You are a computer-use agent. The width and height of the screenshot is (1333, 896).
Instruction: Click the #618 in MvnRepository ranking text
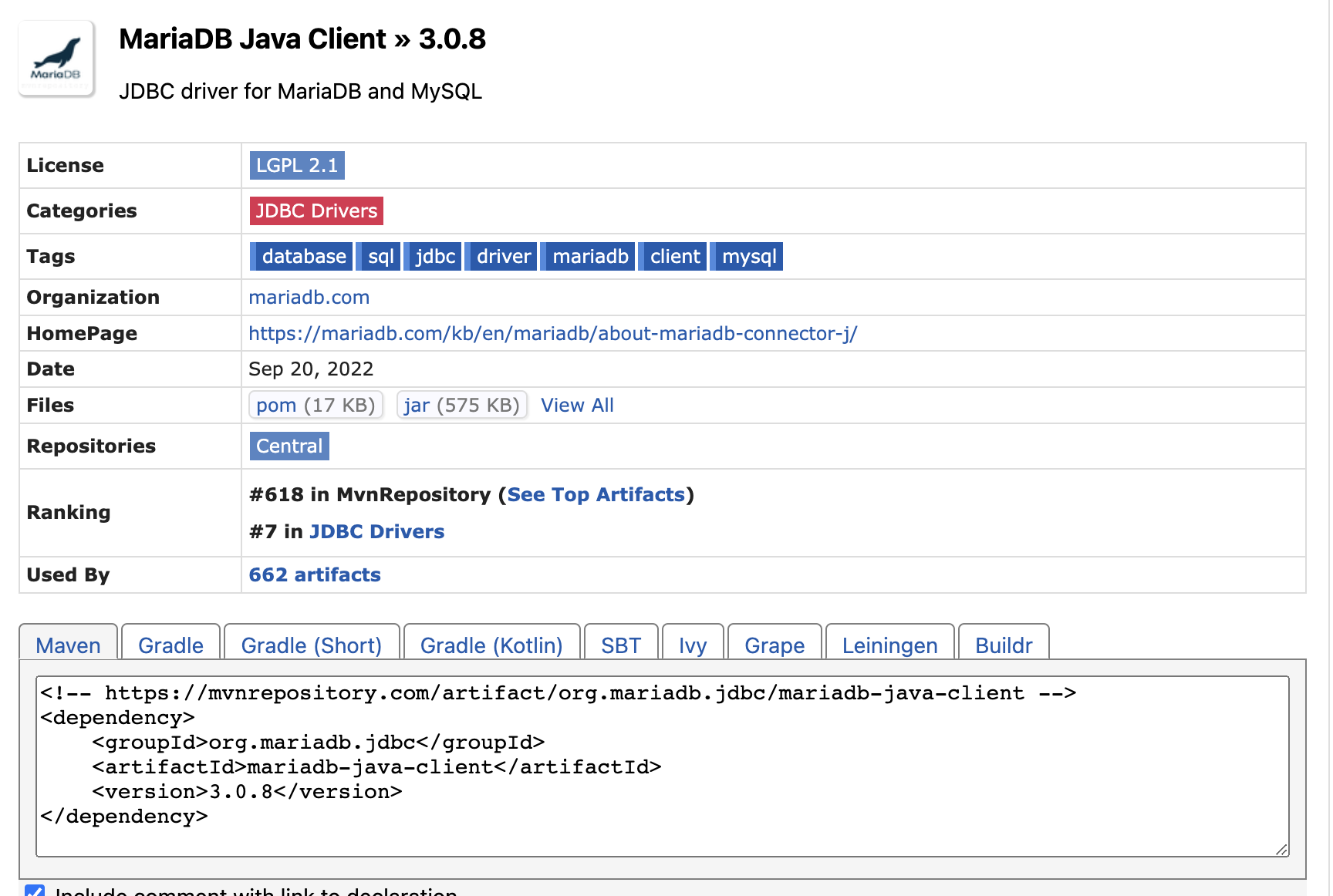pos(370,494)
